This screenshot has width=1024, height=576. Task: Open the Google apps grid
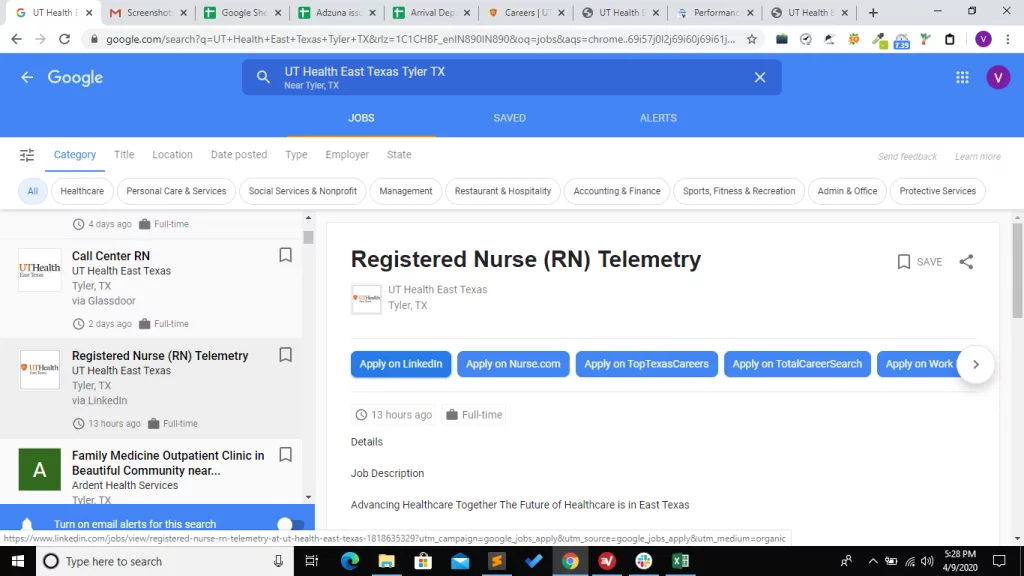click(x=962, y=77)
